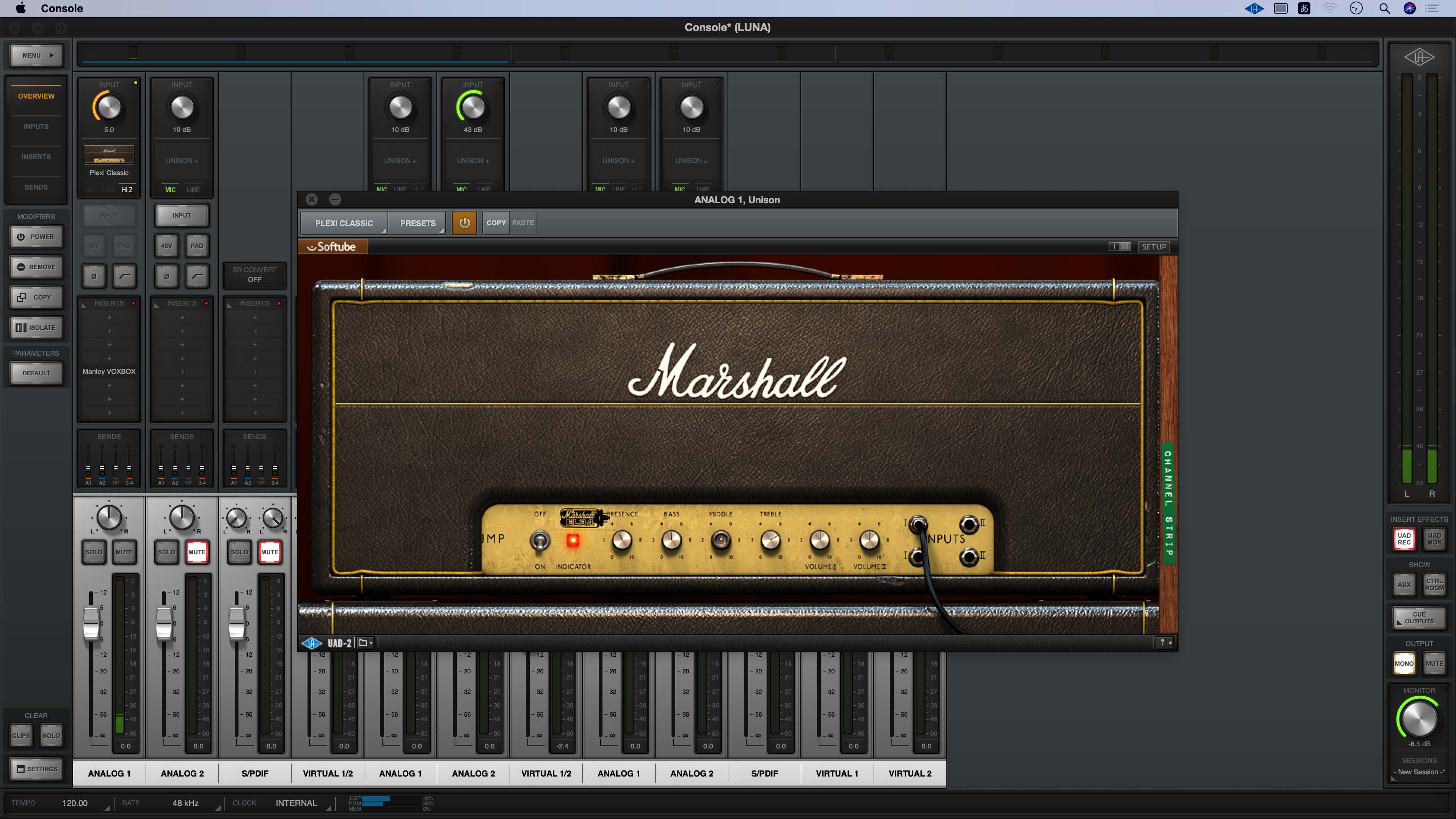This screenshot has height=819, width=1456.
Task: Switch to the INSERTS view
Action: point(36,157)
